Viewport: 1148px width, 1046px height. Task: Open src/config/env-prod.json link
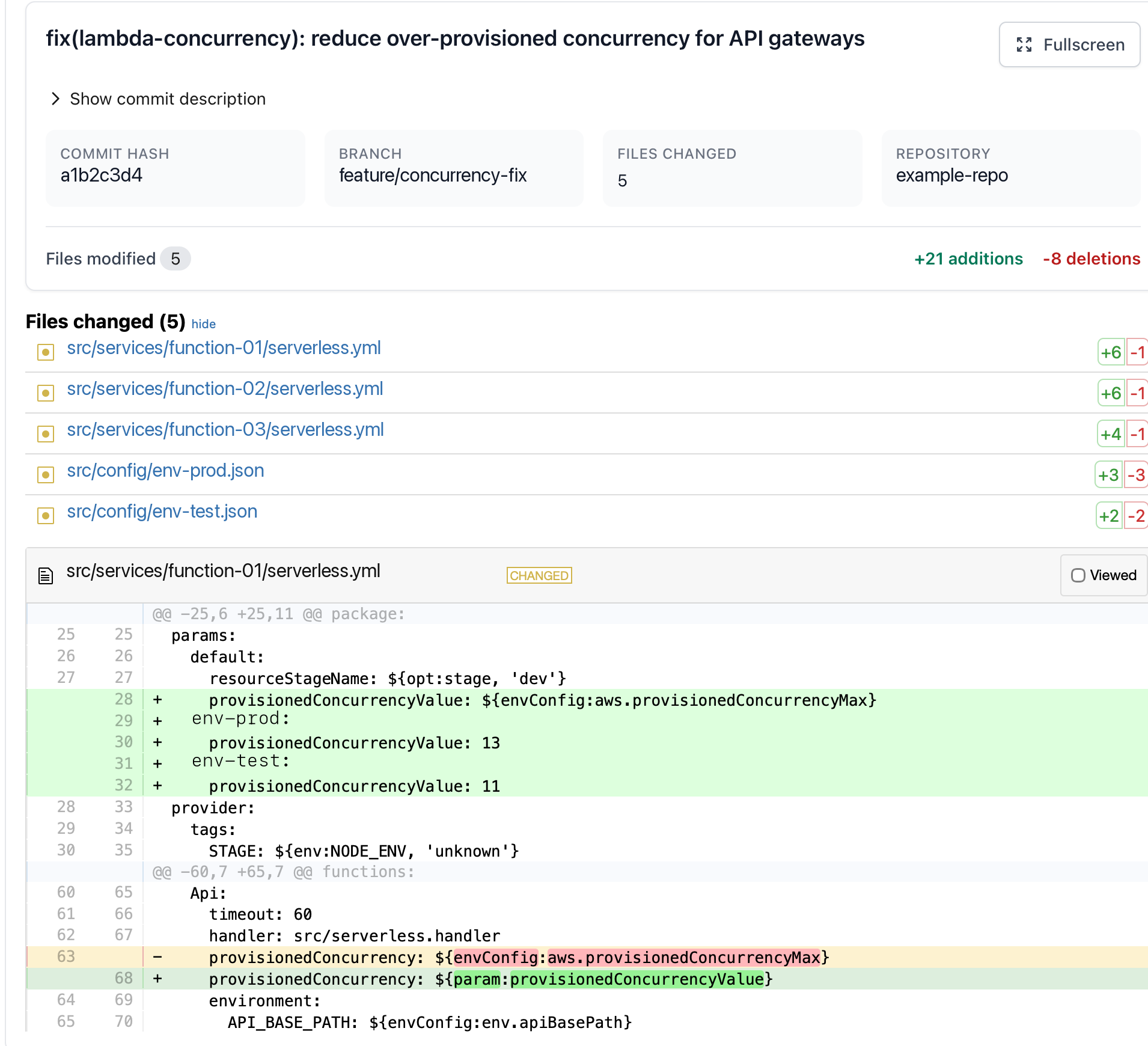tap(165, 471)
